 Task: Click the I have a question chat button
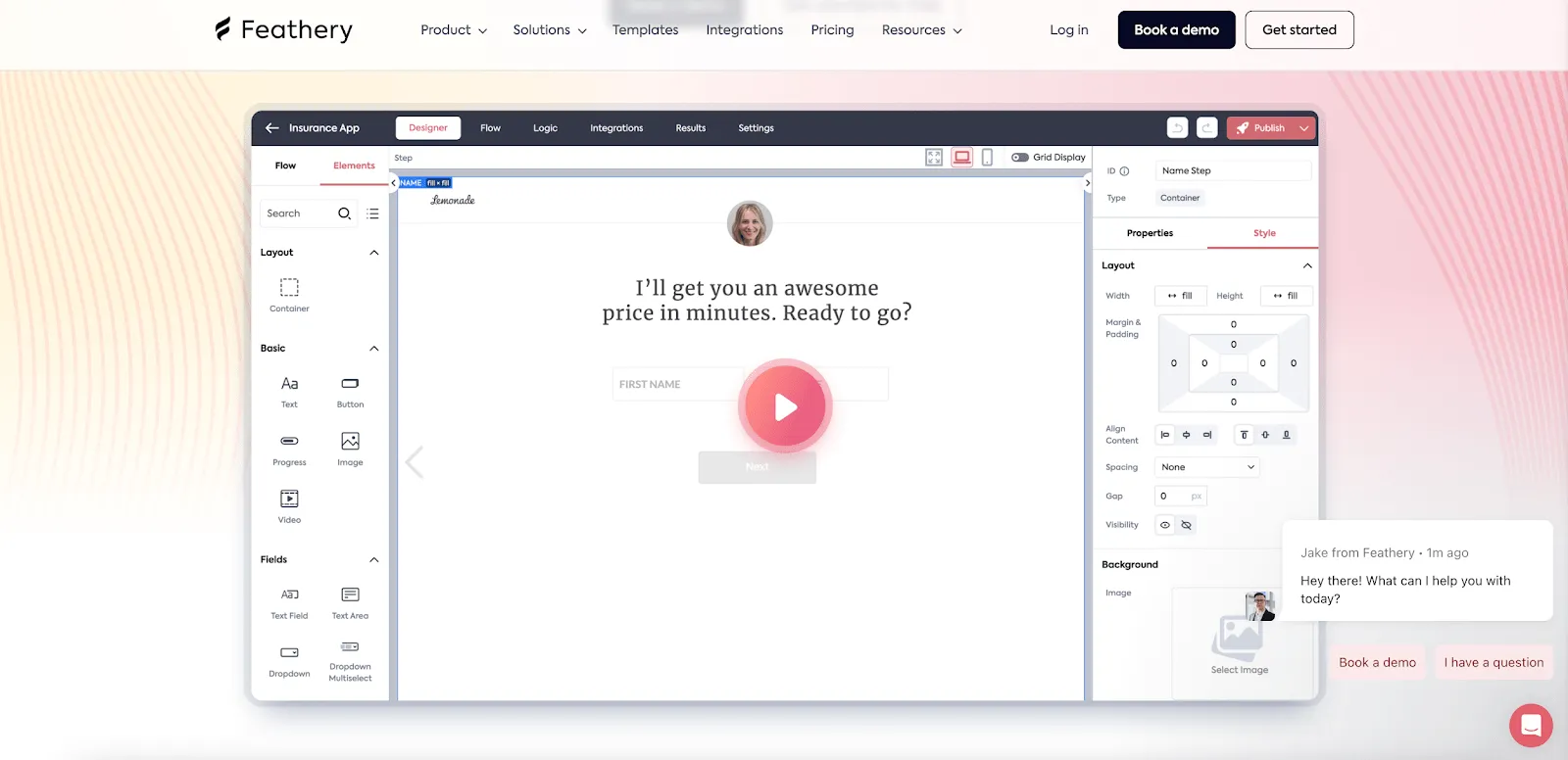[x=1494, y=663]
